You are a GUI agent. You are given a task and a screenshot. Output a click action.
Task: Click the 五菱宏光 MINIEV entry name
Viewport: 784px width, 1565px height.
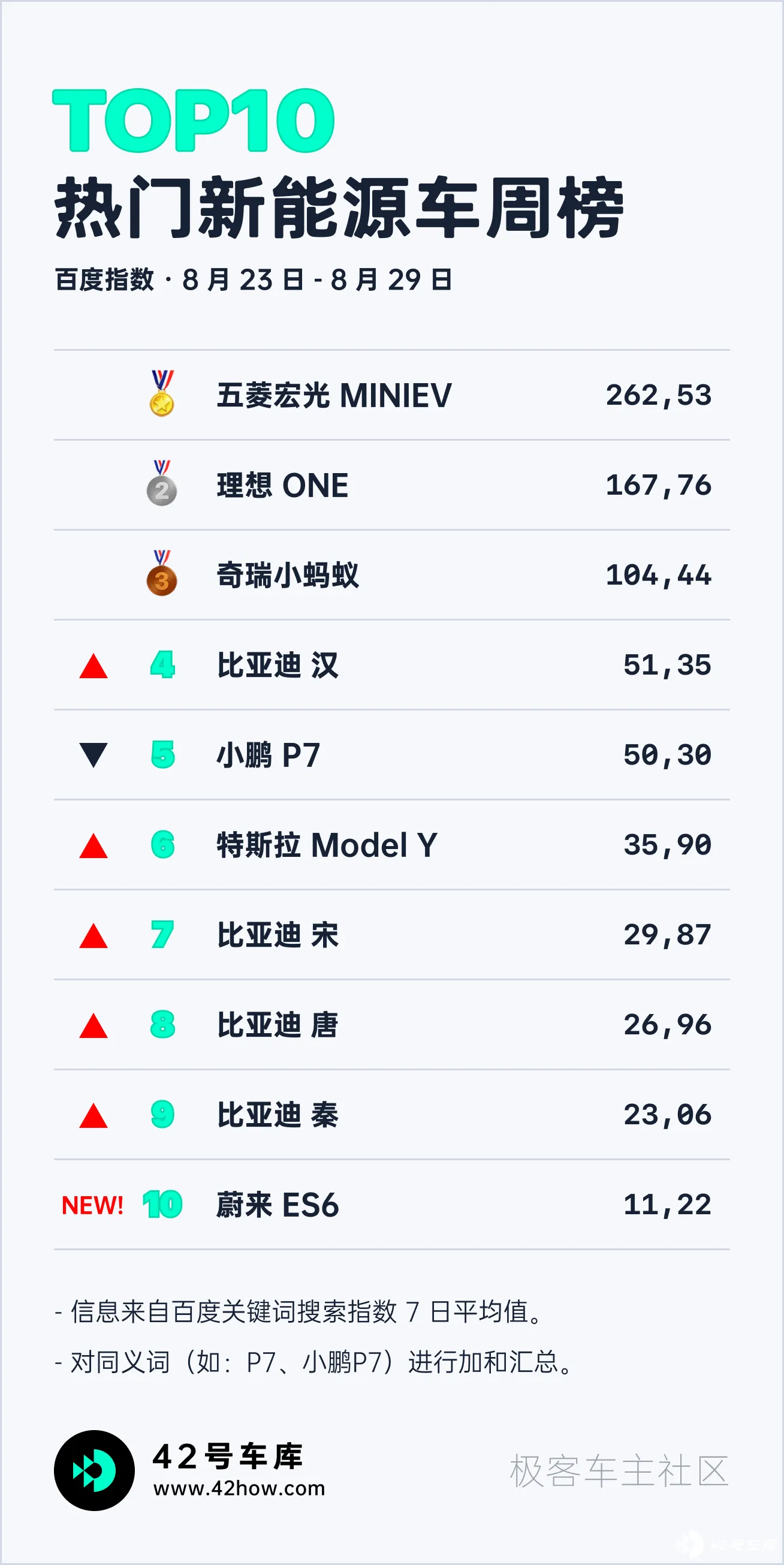coord(334,396)
